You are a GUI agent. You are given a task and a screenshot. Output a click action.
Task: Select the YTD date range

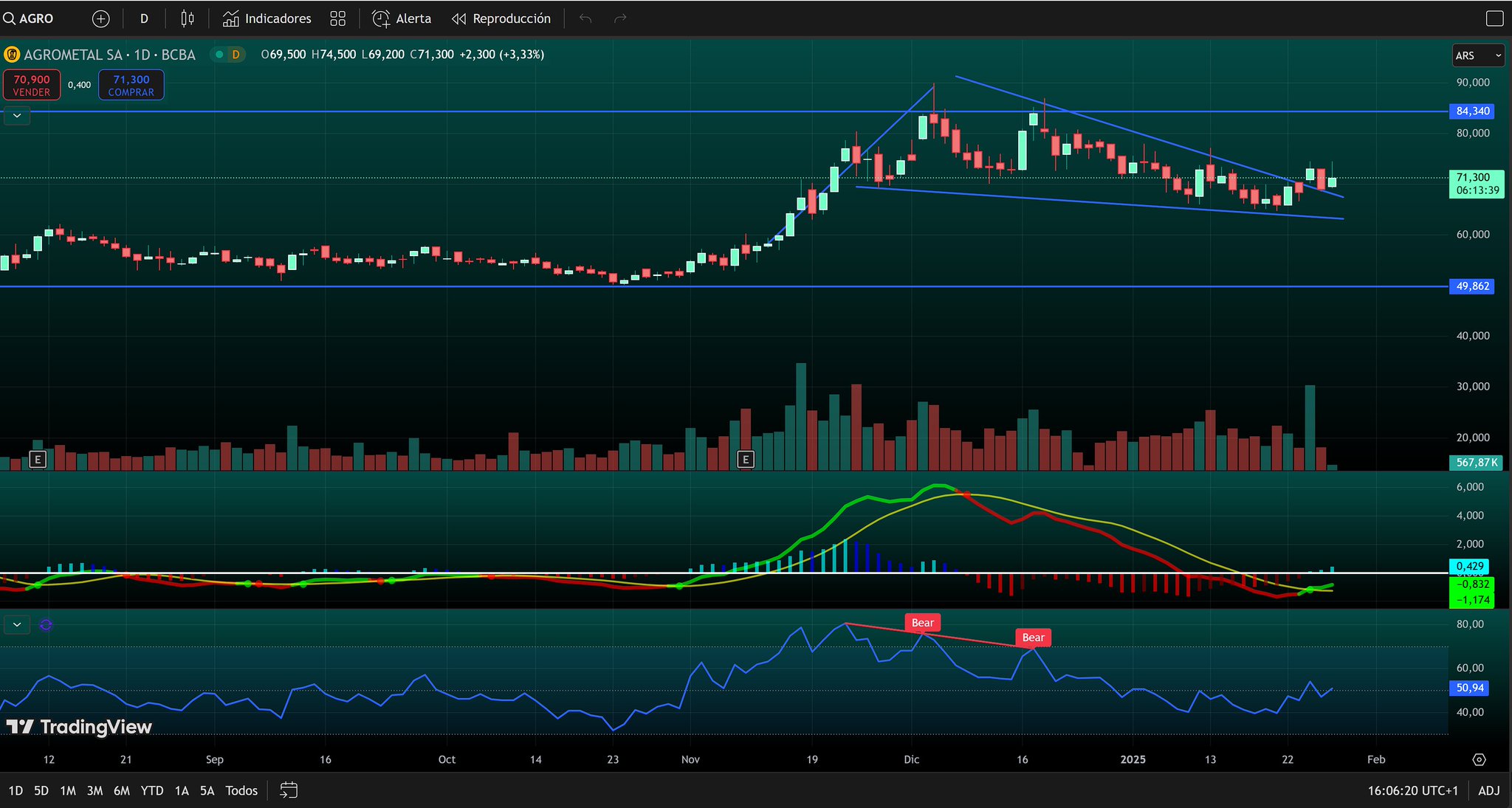pyautogui.click(x=152, y=791)
